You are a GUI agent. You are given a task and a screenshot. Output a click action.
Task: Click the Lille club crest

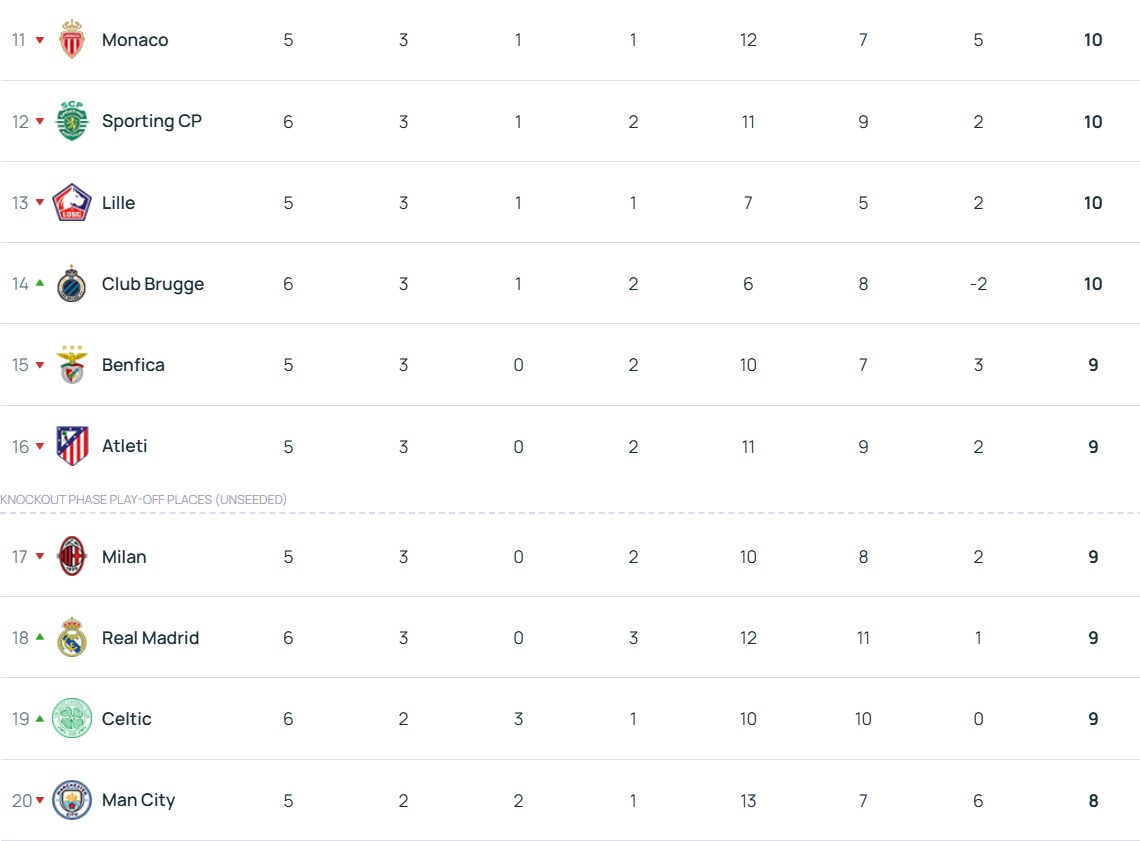coord(72,203)
